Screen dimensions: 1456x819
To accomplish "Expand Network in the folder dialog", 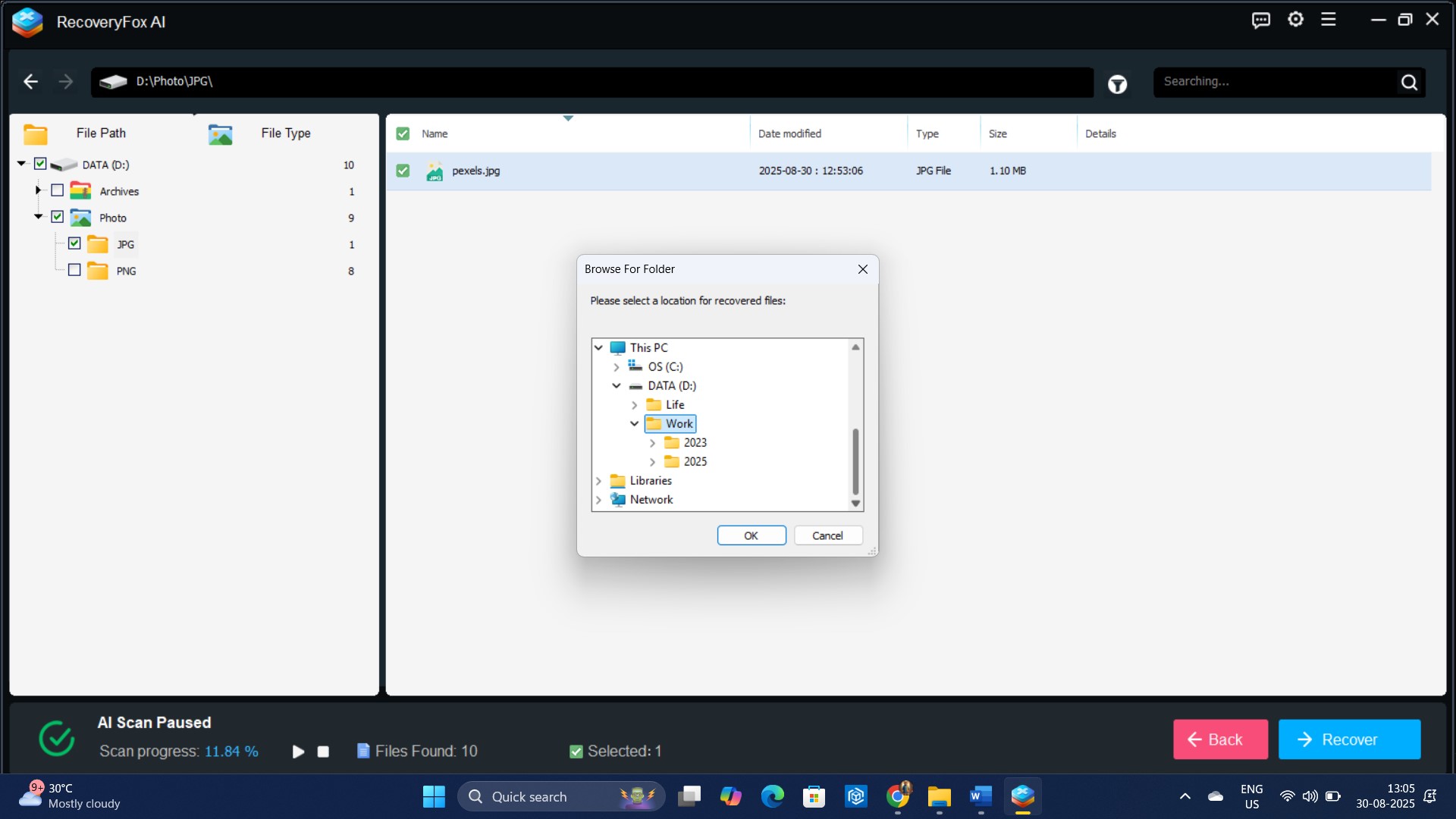I will click(x=598, y=500).
